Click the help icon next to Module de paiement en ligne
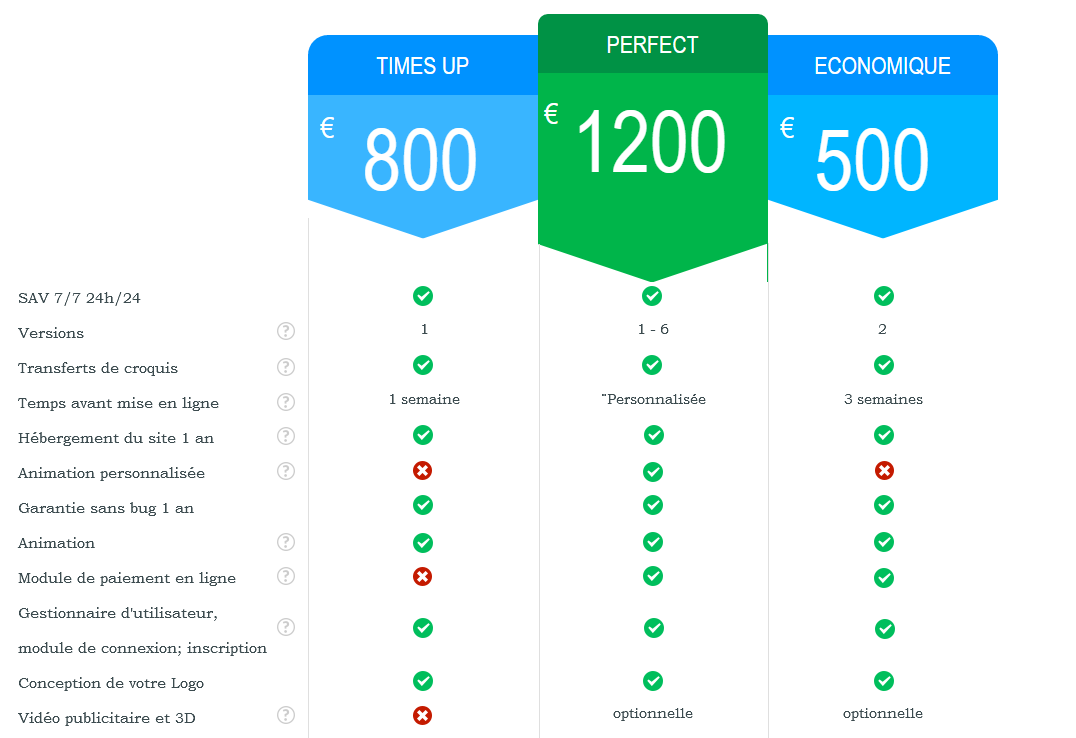 [286, 576]
